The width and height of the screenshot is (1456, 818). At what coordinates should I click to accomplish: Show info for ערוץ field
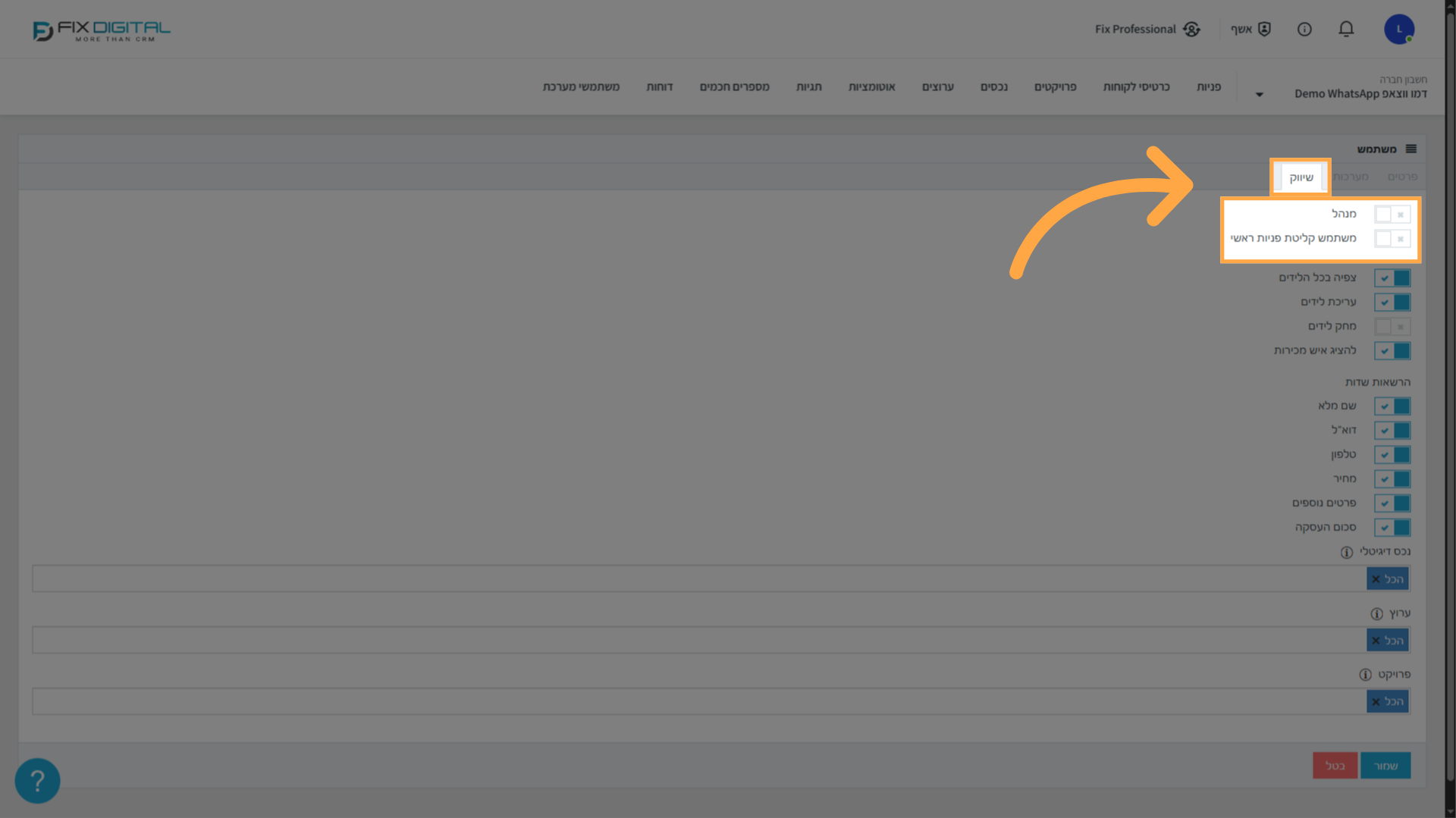1376,613
